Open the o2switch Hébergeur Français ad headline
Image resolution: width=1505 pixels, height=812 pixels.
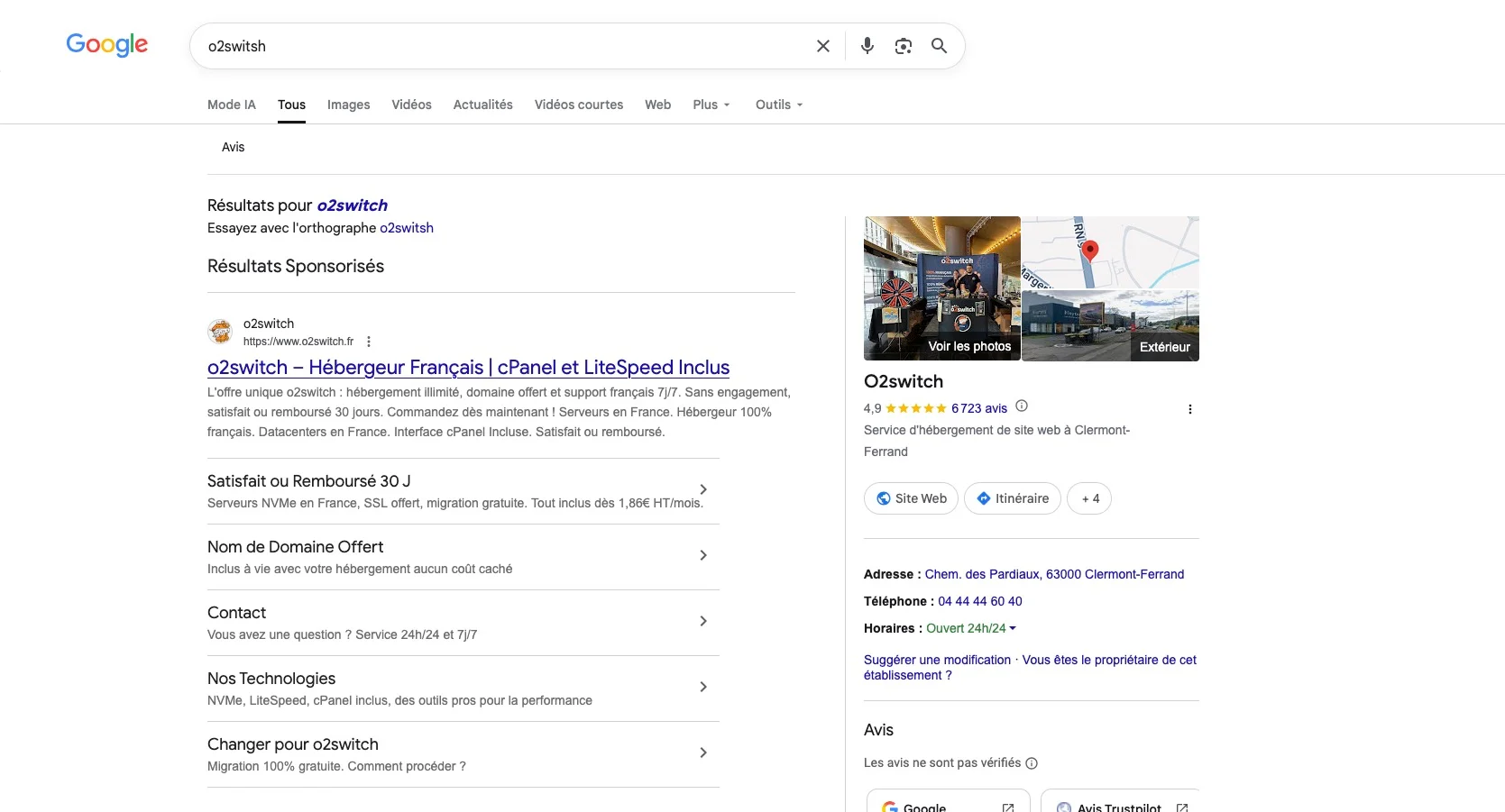pyautogui.click(x=468, y=368)
